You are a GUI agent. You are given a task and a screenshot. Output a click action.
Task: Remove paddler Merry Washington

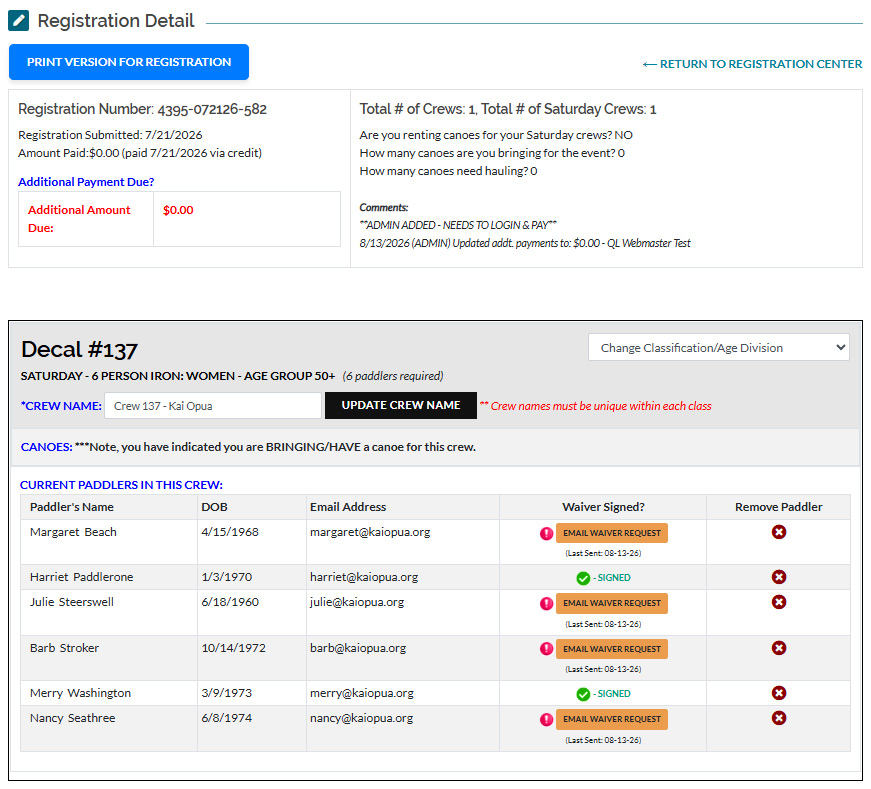778,693
